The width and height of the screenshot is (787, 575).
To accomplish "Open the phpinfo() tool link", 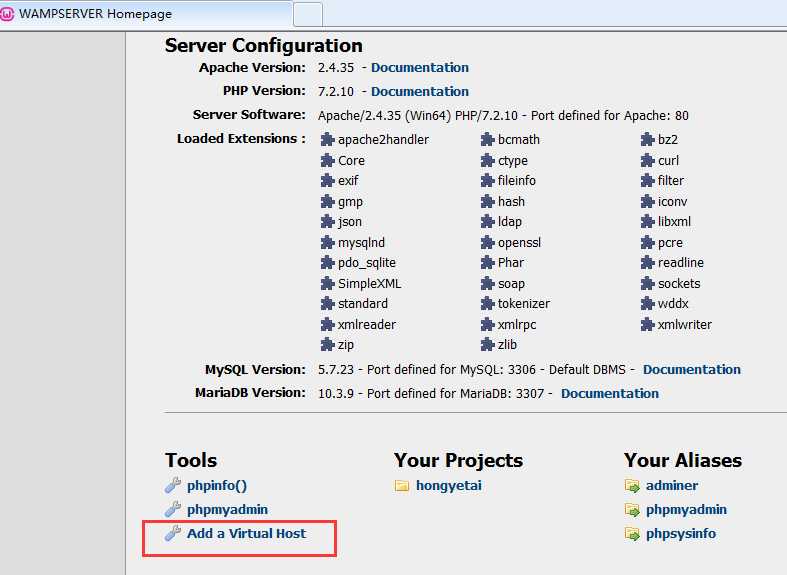I will [217, 486].
